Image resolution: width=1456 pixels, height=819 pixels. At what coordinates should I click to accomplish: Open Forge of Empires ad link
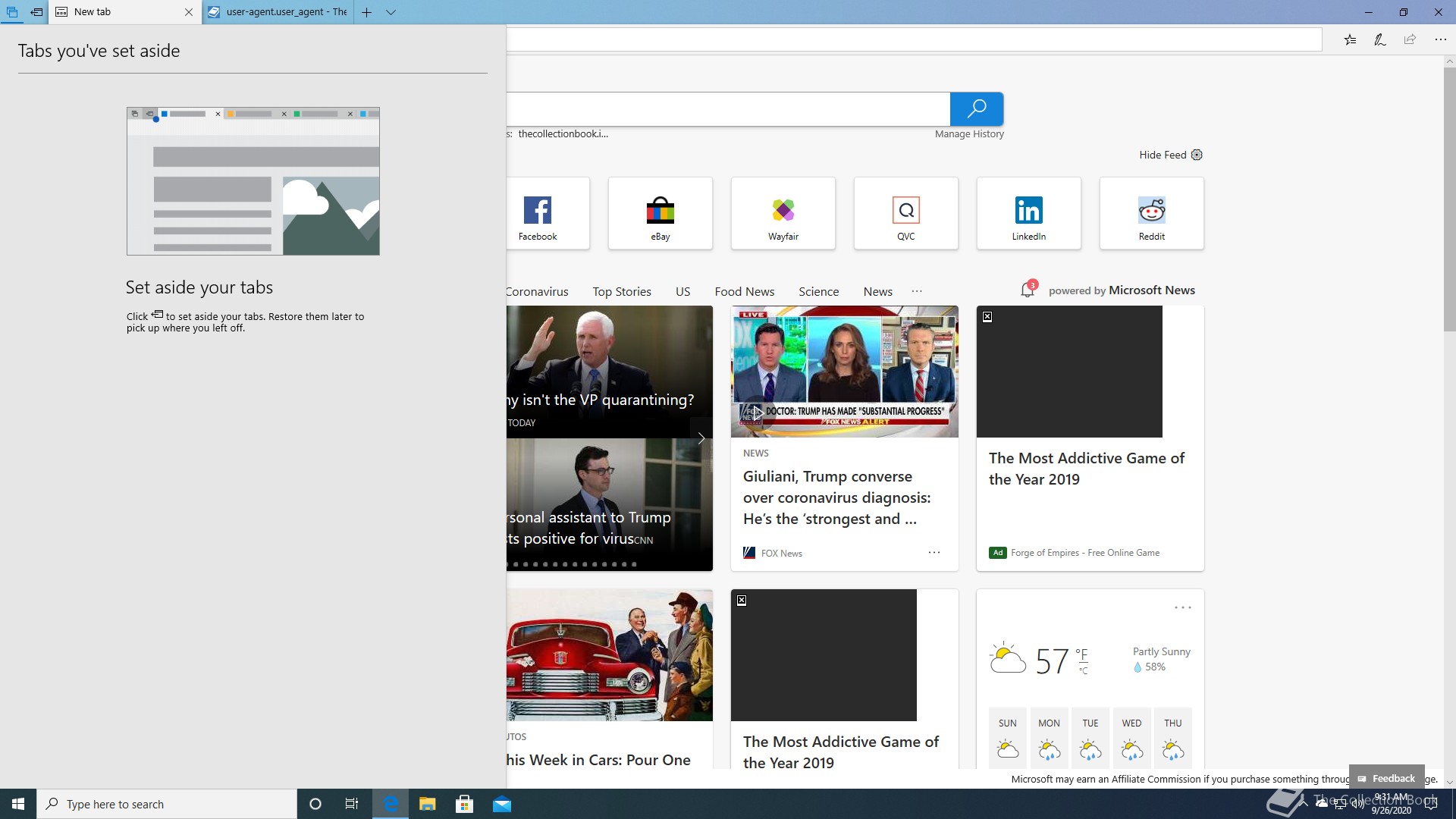point(1084,553)
